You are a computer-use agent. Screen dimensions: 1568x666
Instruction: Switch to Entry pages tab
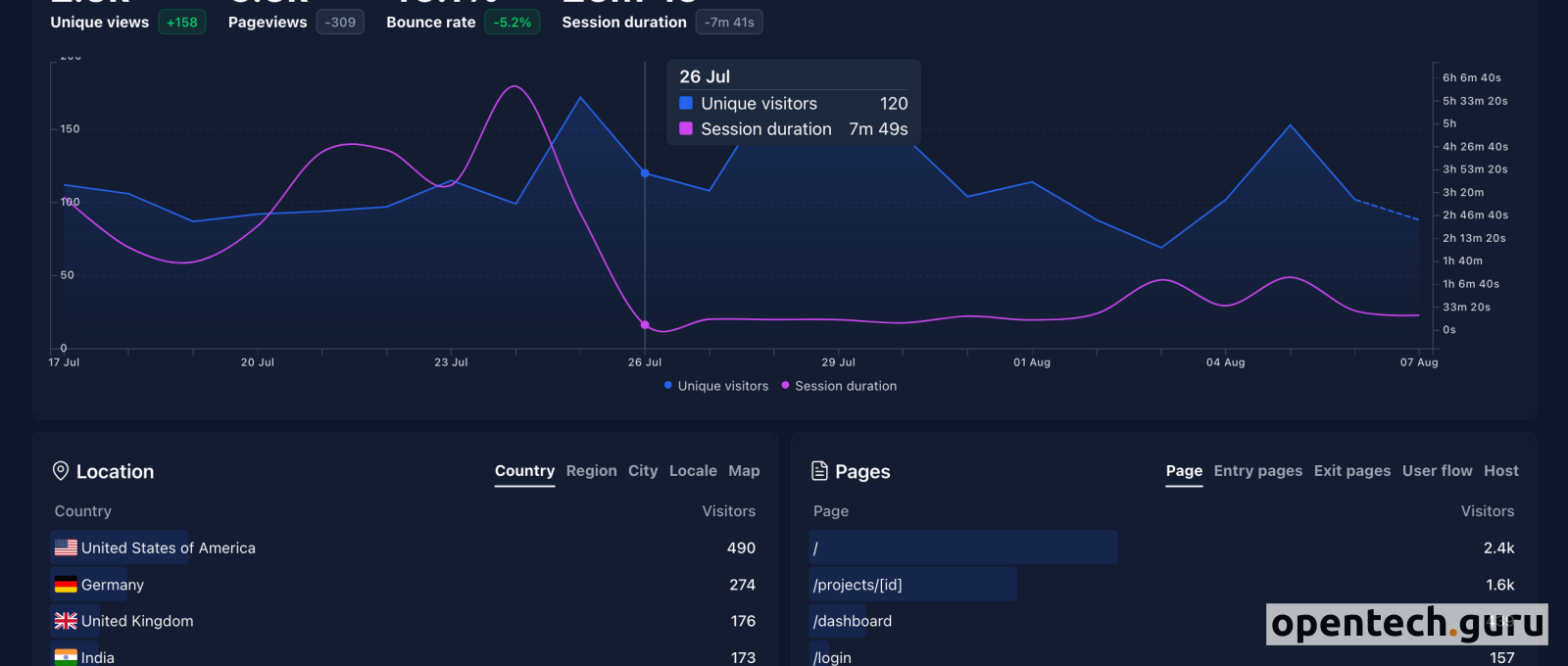[x=1257, y=471]
